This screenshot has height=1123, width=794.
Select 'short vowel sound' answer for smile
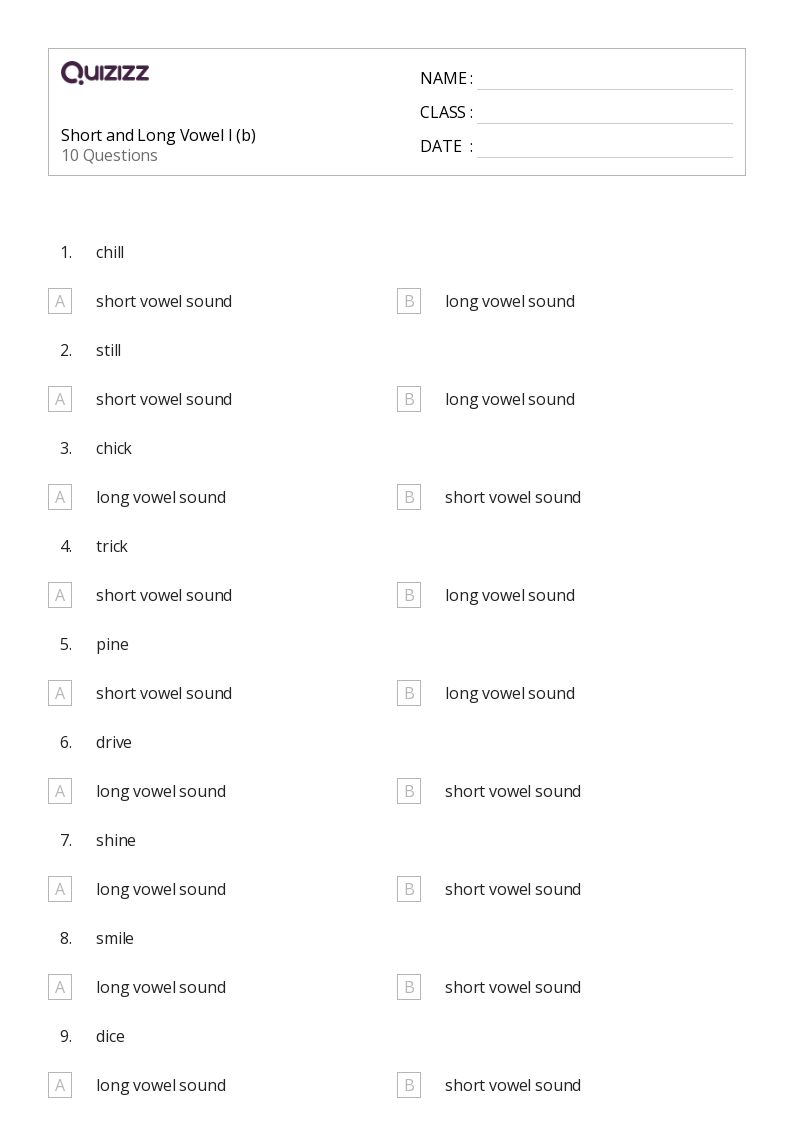[x=512, y=987]
